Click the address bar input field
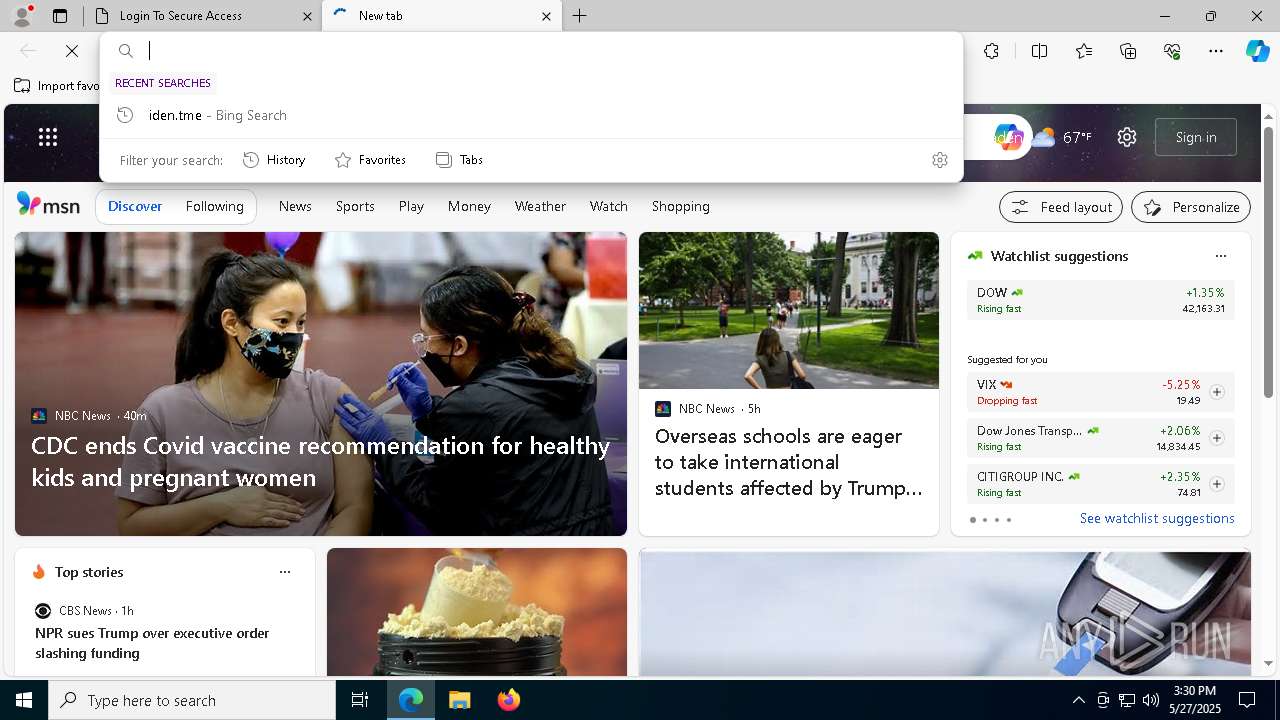The height and width of the screenshot is (720, 1280). 548,51
